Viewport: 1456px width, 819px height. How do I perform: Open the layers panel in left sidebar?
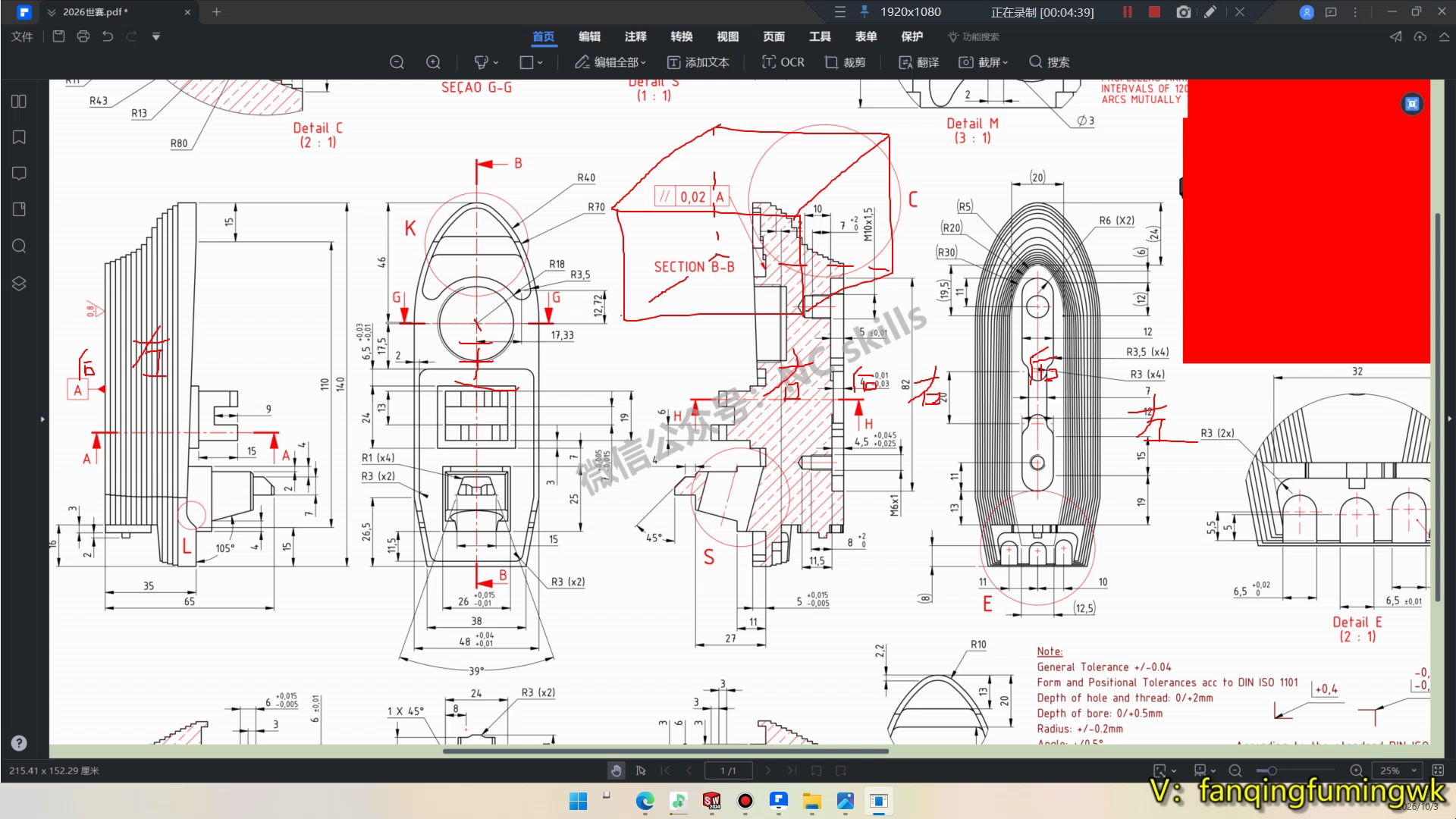(x=19, y=283)
